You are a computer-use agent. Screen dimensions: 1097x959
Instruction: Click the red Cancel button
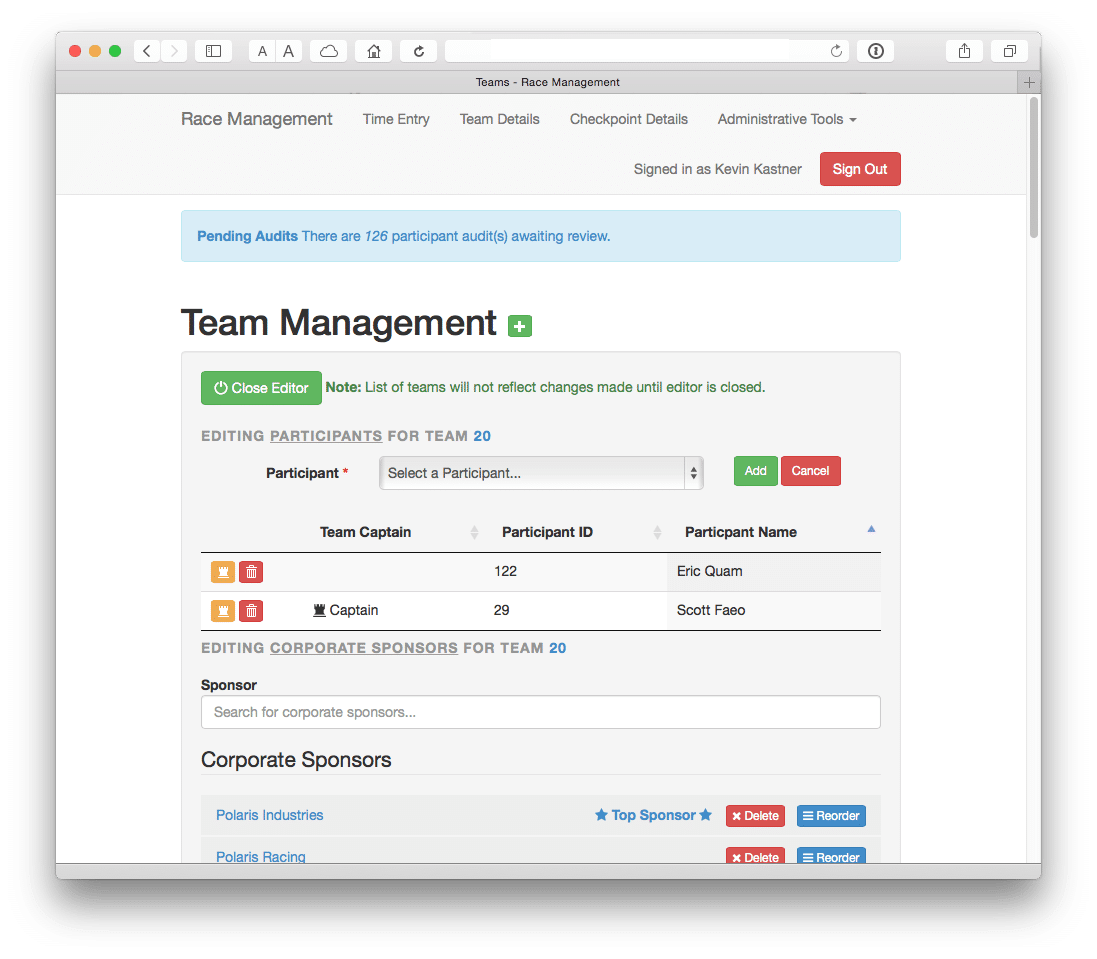[810, 471]
